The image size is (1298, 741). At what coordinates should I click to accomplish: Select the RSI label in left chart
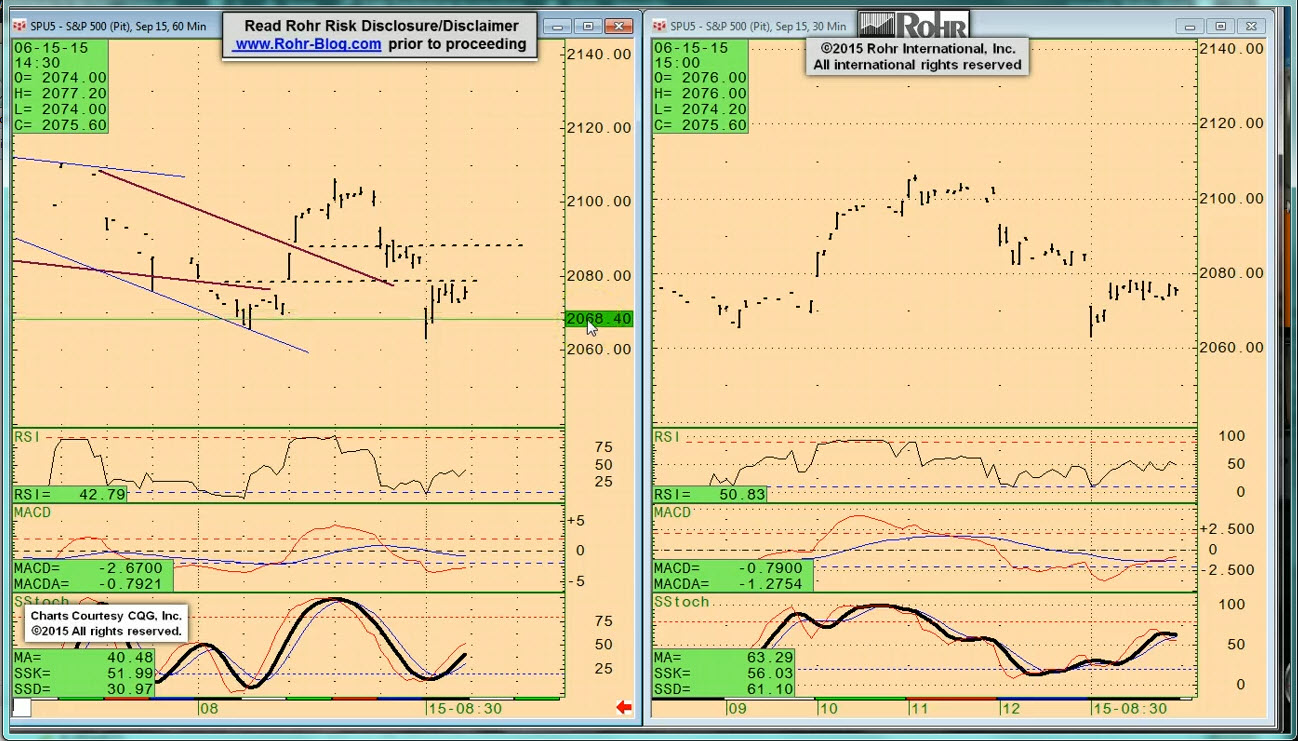[x=26, y=436]
